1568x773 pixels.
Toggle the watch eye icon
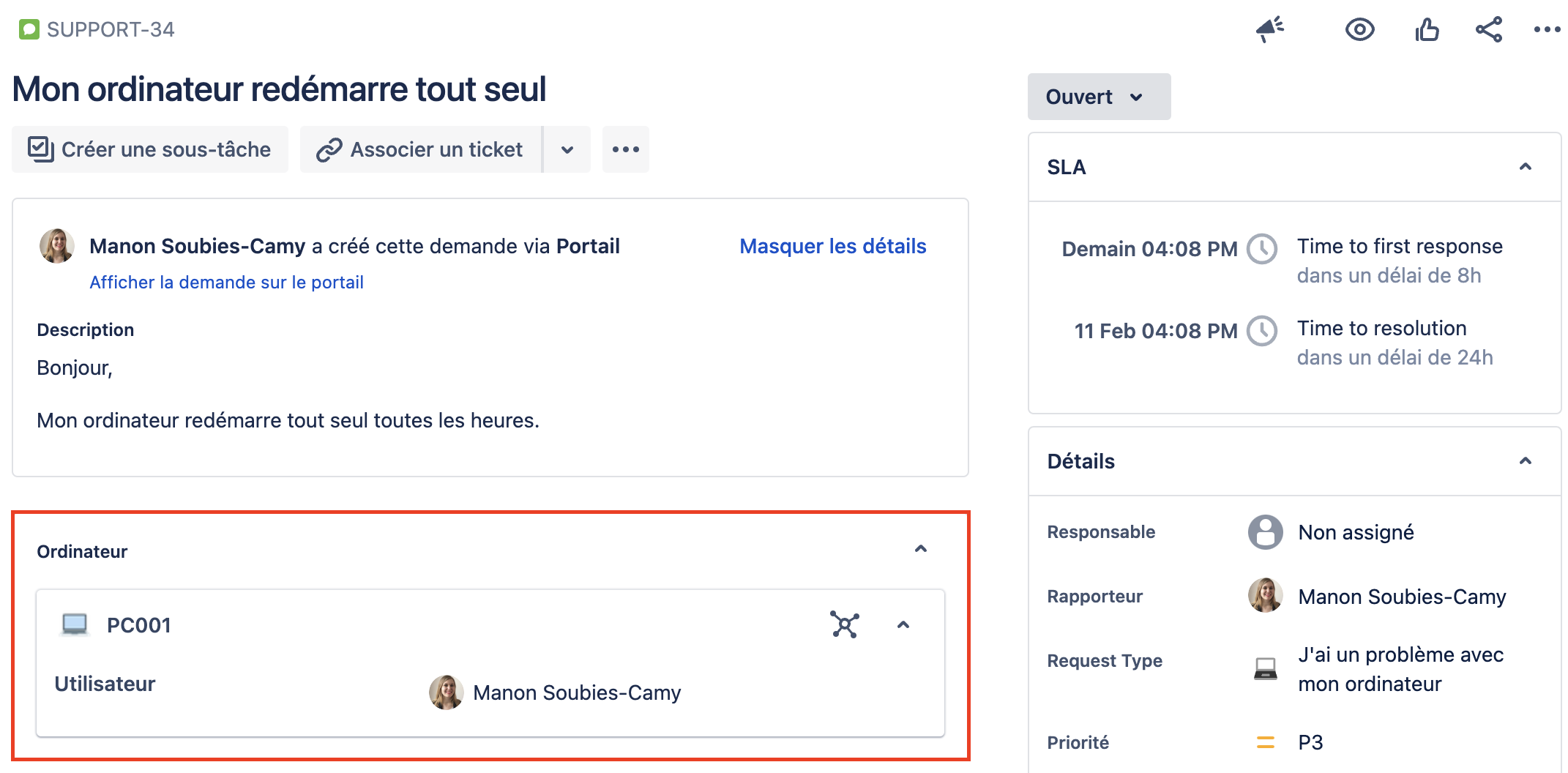pyautogui.click(x=1359, y=30)
